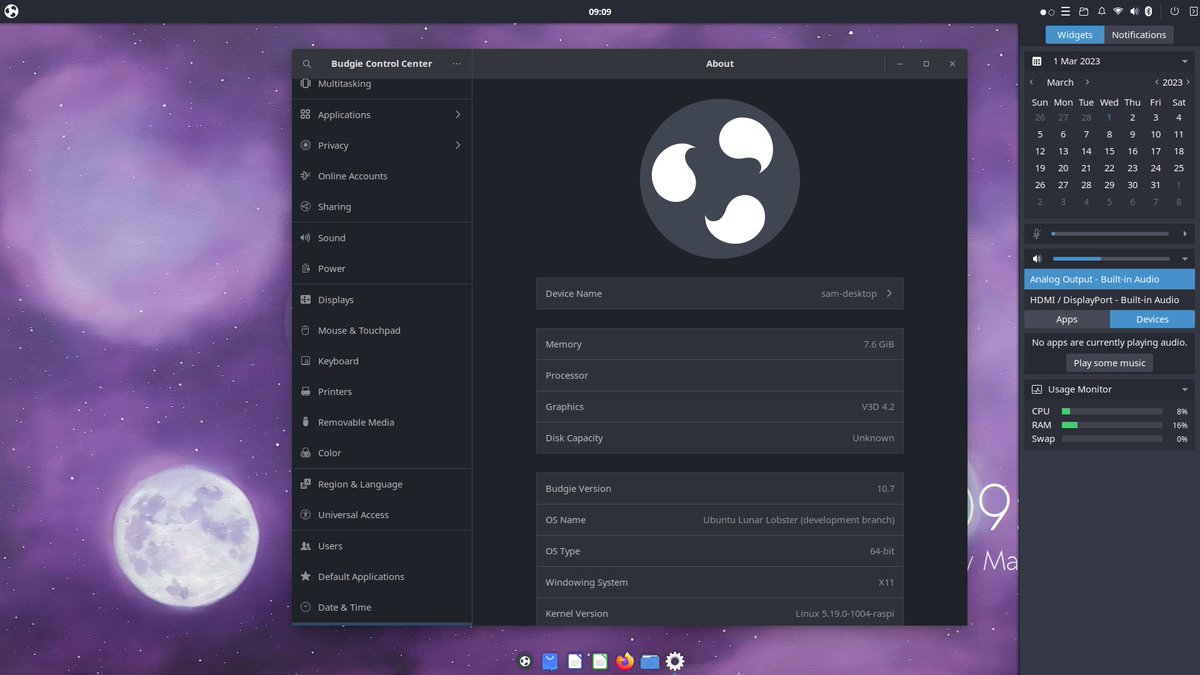This screenshot has width=1200, height=675.
Task: Open Mouse & Touchpad settings
Action: (382, 330)
